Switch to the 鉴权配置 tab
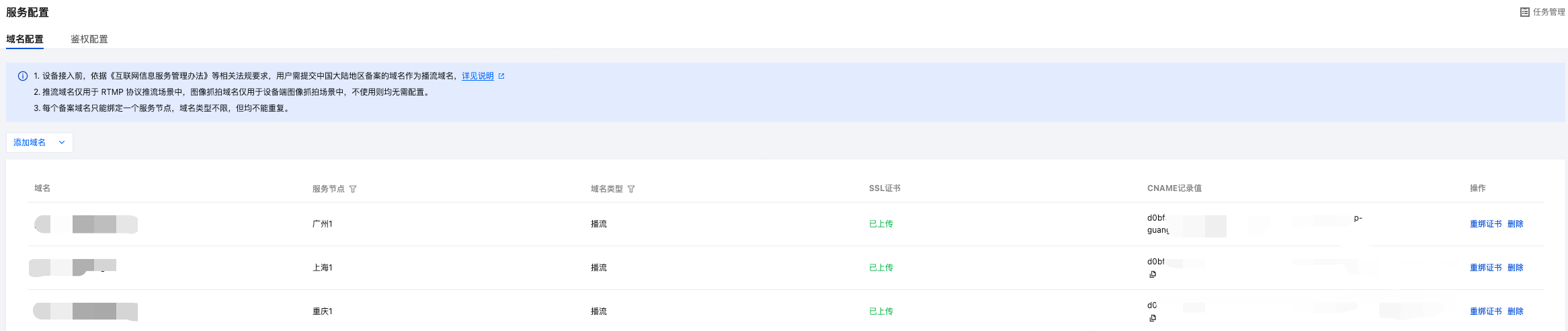 [x=89, y=39]
